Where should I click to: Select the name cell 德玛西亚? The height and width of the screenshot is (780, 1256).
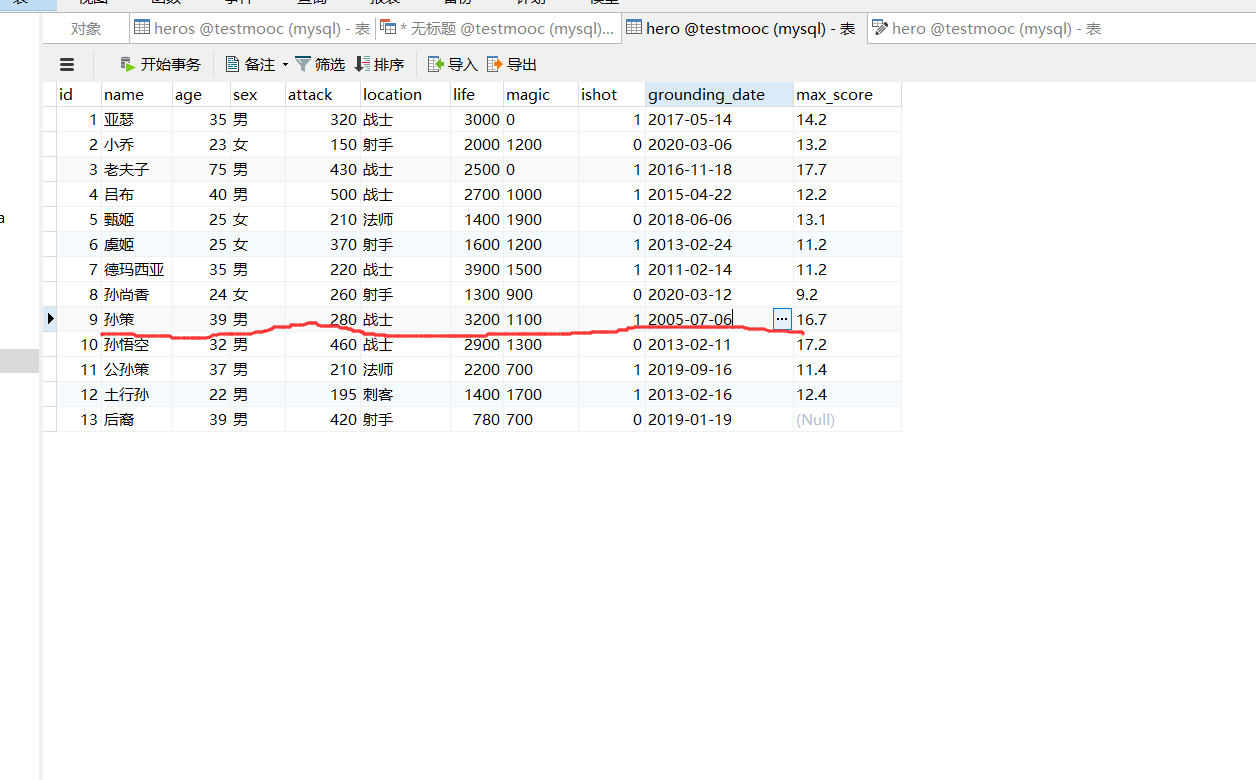(x=137, y=269)
